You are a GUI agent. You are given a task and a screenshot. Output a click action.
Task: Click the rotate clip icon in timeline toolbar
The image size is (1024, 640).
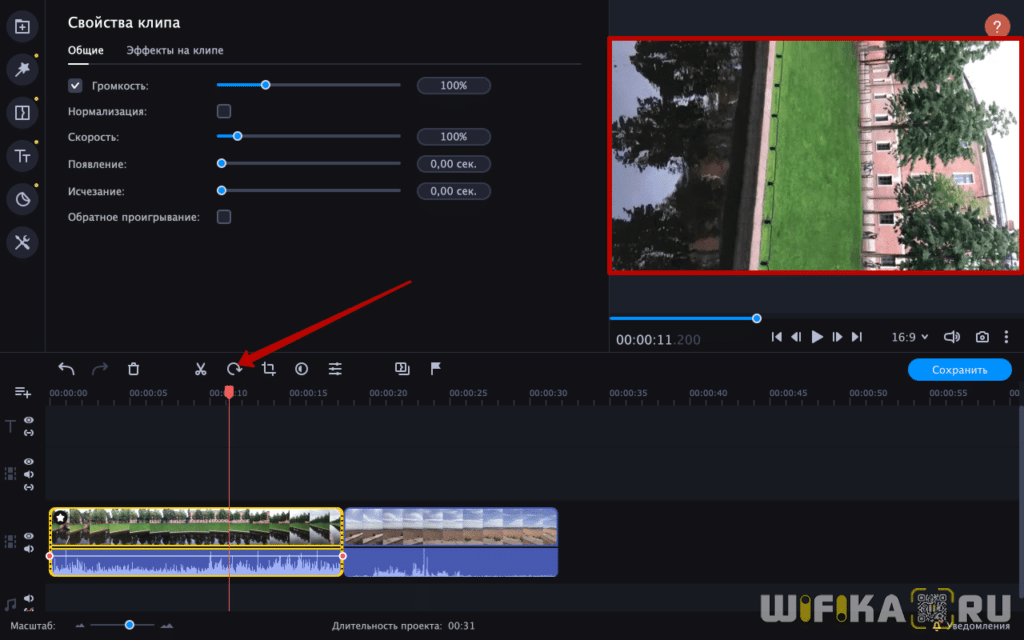point(235,369)
